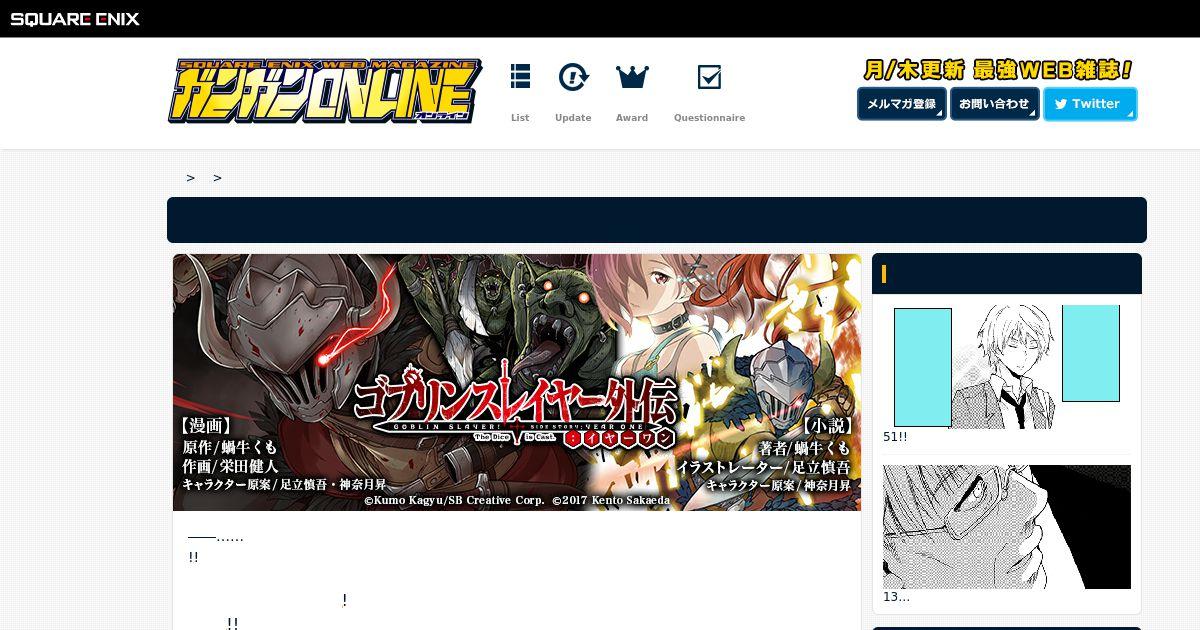The height and width of the screenshot is (630, 1200).
Task: Open the Gangan ONLINE magazine logo
Action: (x=325, y=91)
